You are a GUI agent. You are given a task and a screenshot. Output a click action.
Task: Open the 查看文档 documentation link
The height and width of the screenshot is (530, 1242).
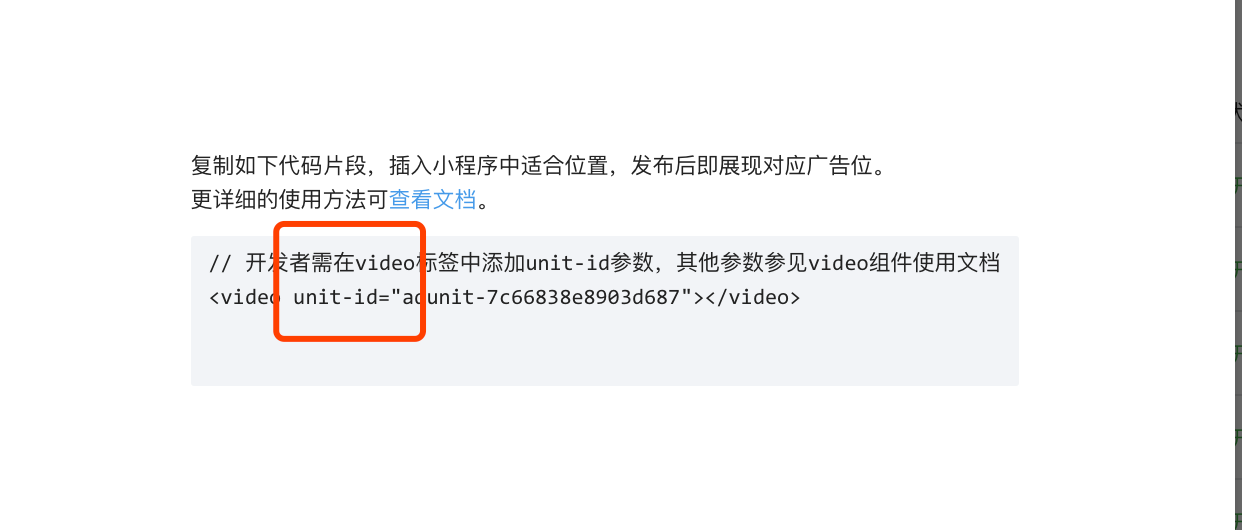[432, 199]
